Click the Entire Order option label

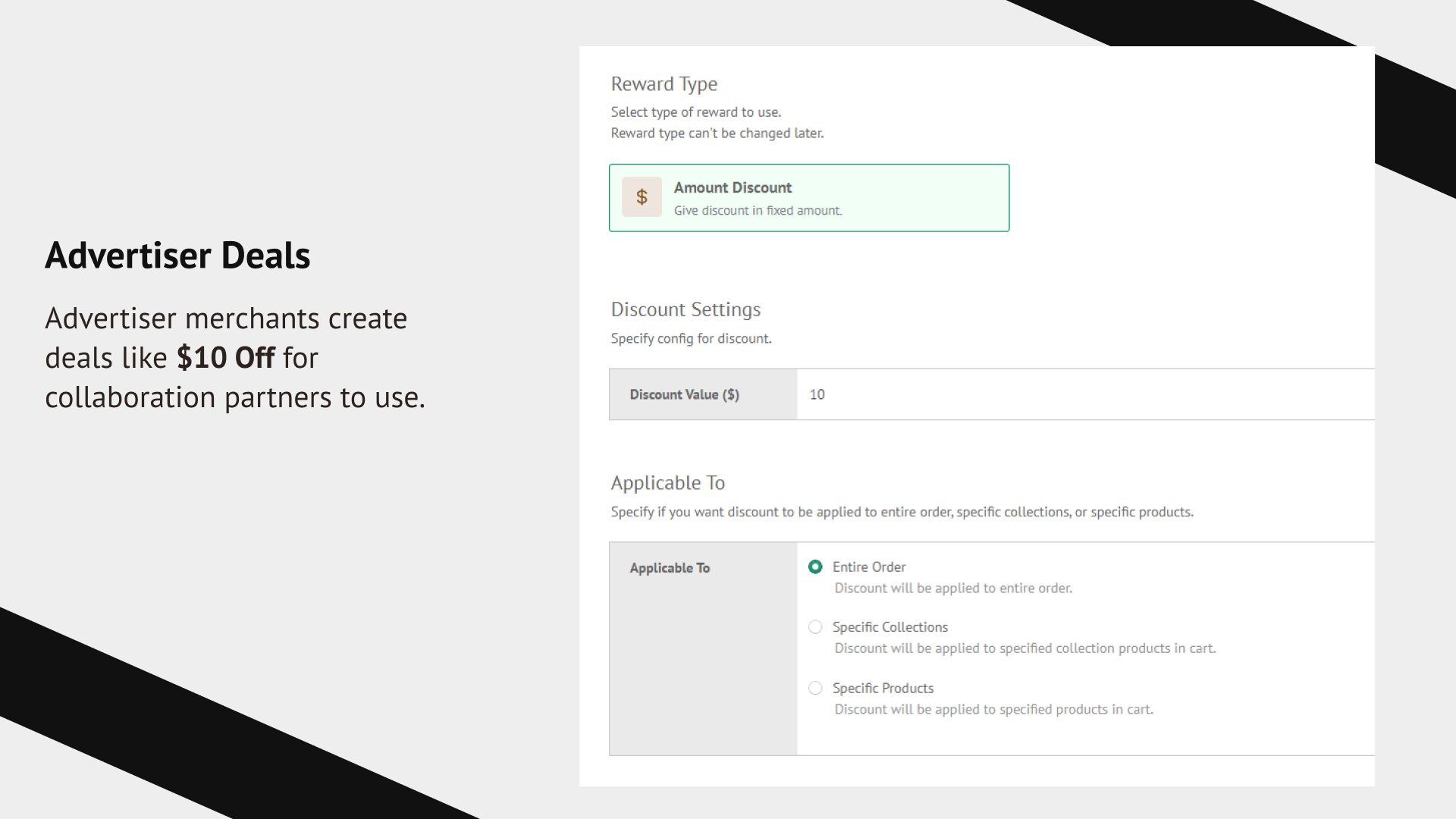pyautogui.click(x=869, y=566)
